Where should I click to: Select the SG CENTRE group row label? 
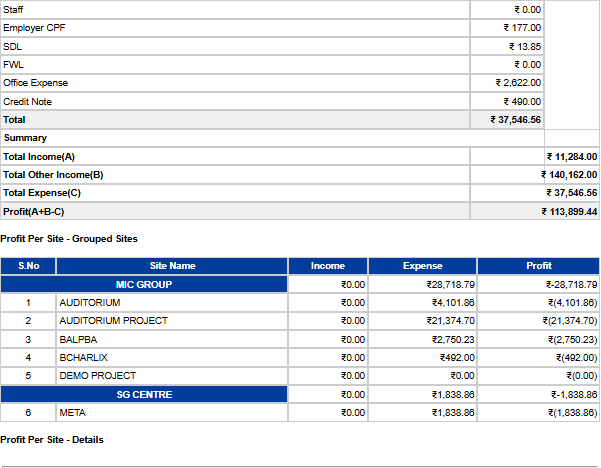coord(144,395)
